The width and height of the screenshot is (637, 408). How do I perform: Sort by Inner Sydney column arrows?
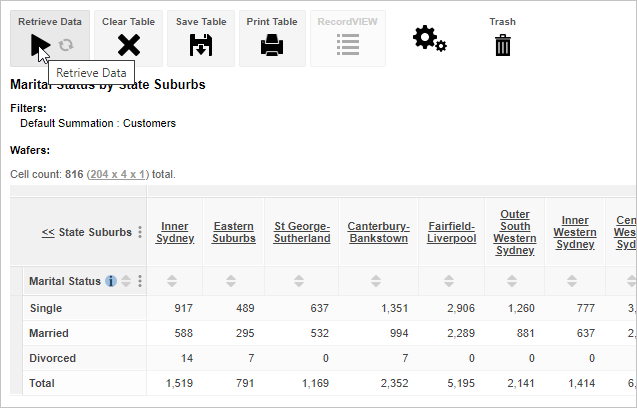click(x=174, y=281)
